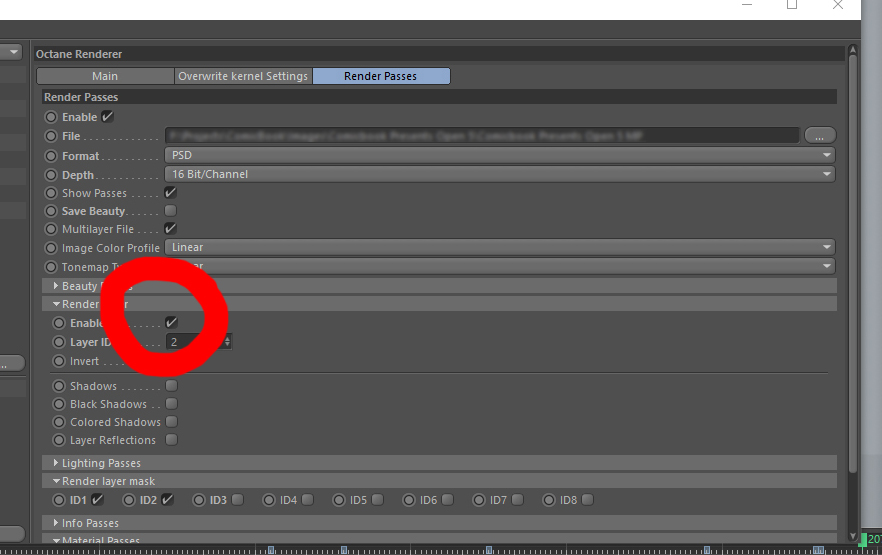882x555 pixels.
Task: Check the ID8 mask checkbox
Action: [587, 499]
